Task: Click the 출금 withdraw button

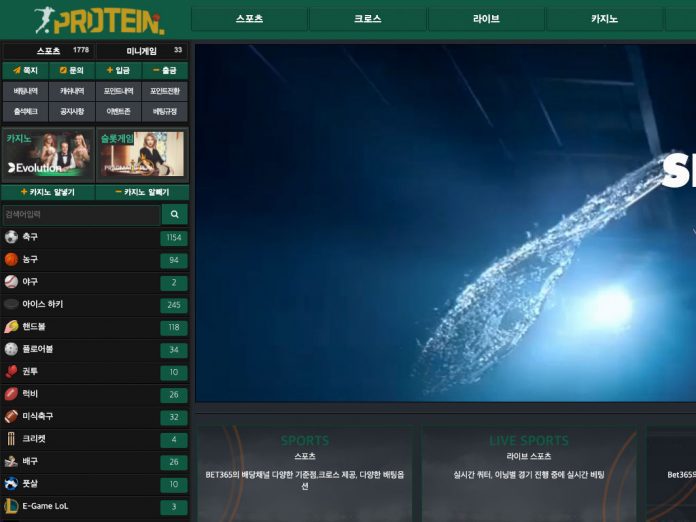Action: (165, 70)
